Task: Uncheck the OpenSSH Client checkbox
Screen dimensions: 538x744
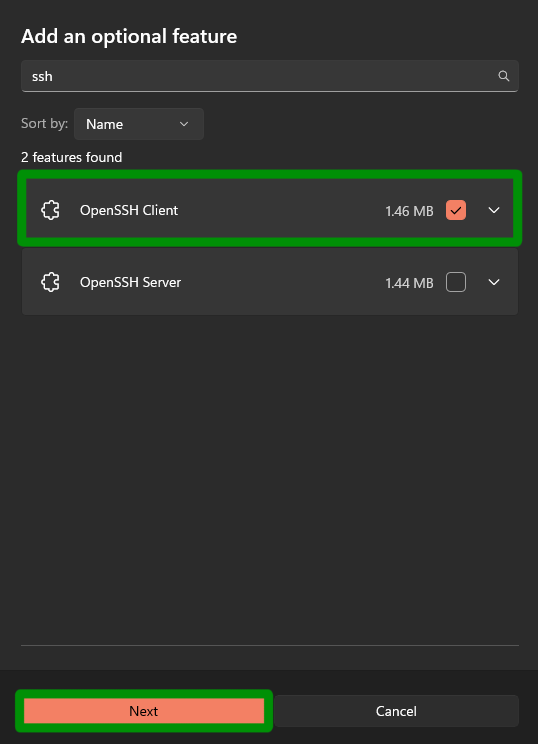Action: pyautogui.click(x=456, y=210)
